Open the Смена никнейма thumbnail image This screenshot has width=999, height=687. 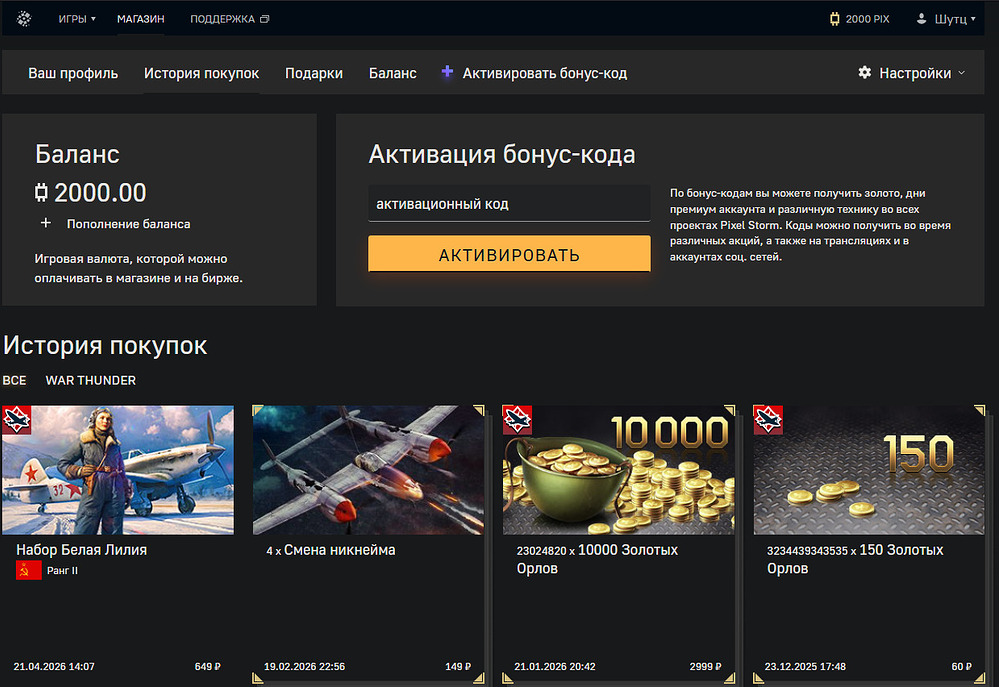coord(368,470)
